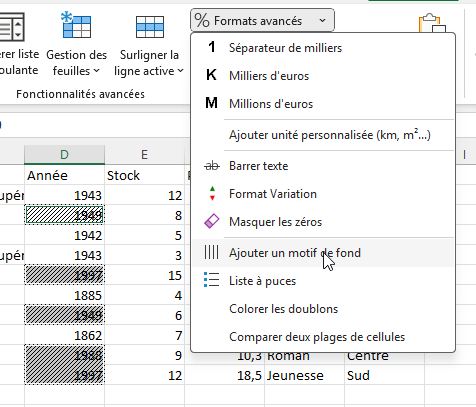476x407 pixels.
Task: Select Stock cell with value 3
Action: coord(144,255)
